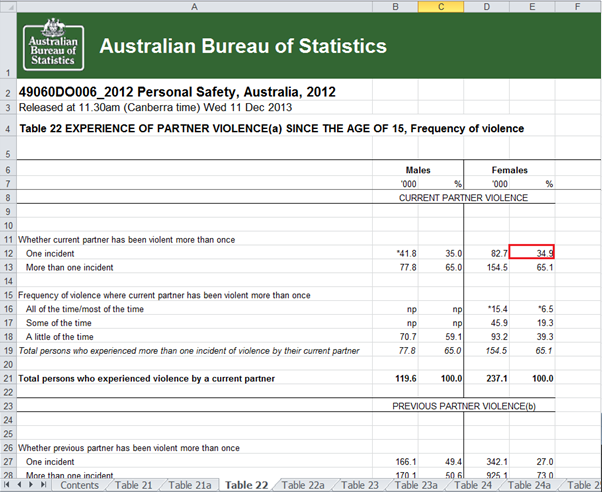Select cell 'Frequency of violence where current partner has been violent'
Image resolution: width=602 pixels, height=492 pixels.
click(x=194, y=295)
